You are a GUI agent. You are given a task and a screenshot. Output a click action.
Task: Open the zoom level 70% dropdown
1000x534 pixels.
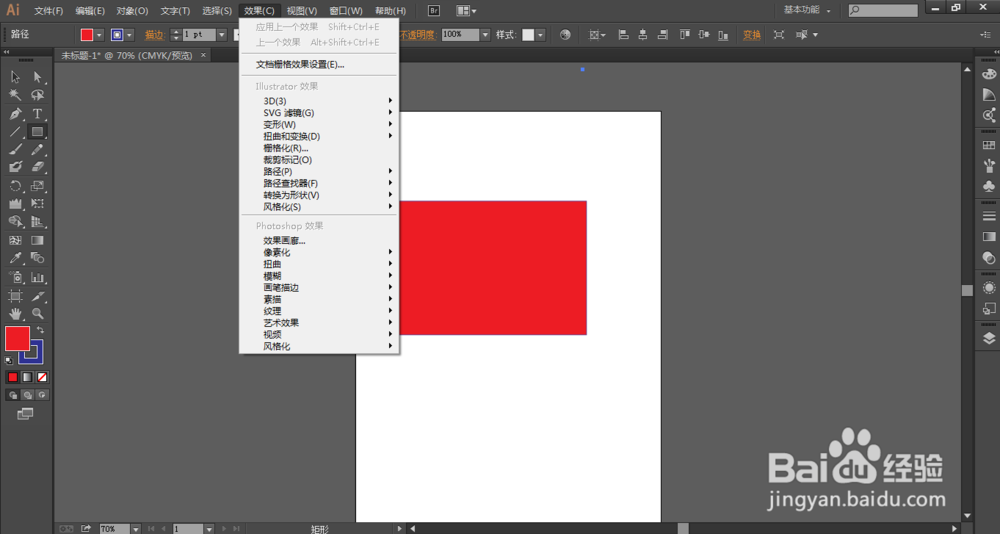click(135, 529)
